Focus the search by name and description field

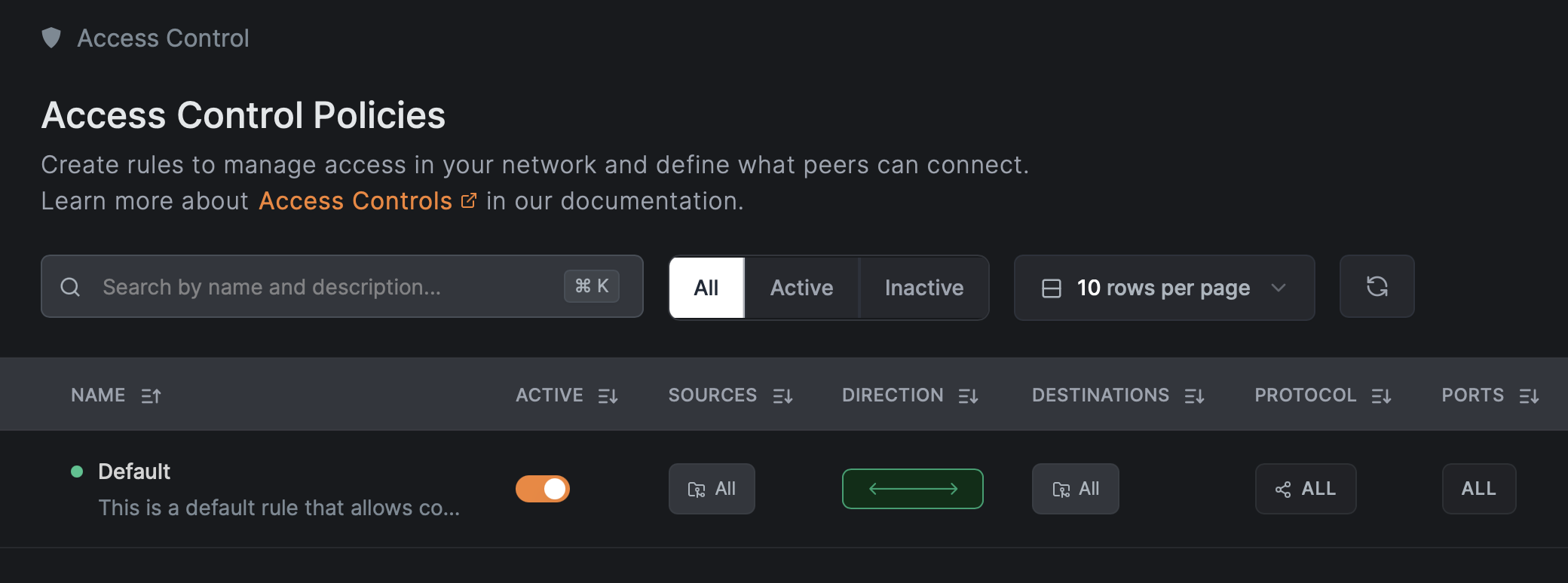click(324, 287)
